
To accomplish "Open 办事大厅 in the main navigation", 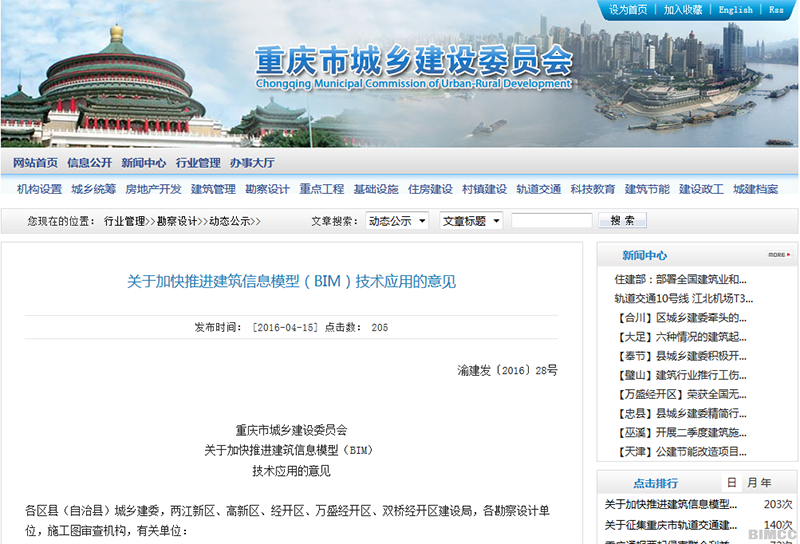I will pos(252,163).
